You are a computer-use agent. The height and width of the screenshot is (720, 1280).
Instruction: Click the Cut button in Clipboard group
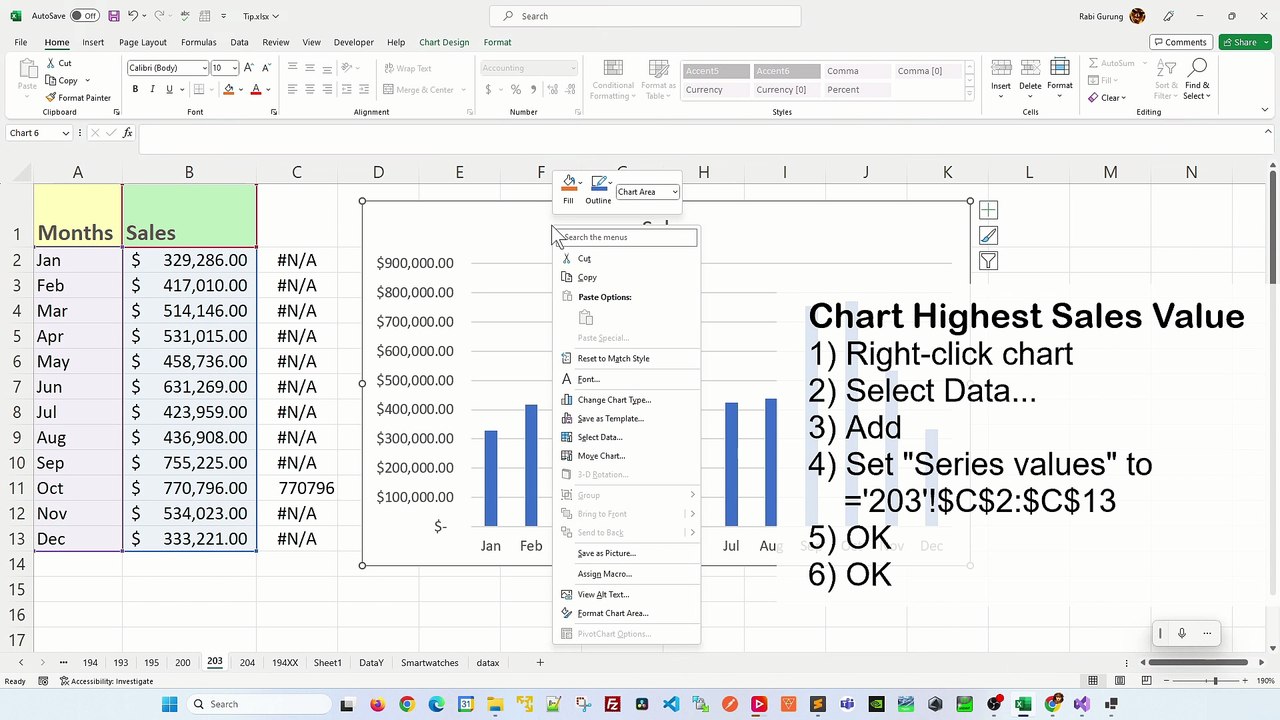coord(58,63)
